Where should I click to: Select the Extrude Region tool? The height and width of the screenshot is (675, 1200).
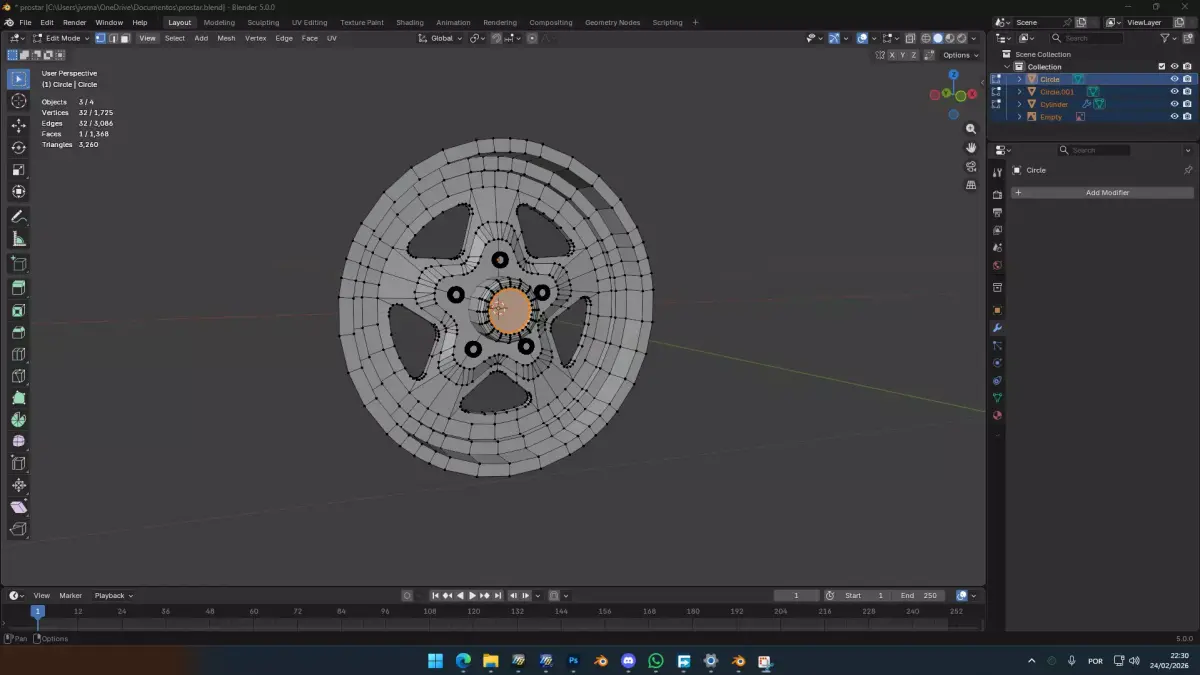click(x=19, y=289)
